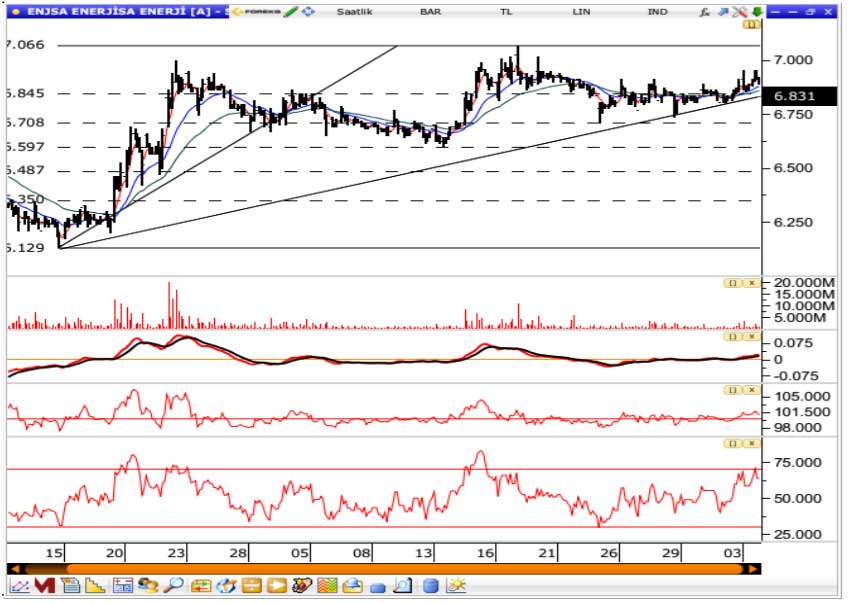The width and height of the screenshot is (848, 603).
Task: Click the two people users icon
Action: pos(148,586)
